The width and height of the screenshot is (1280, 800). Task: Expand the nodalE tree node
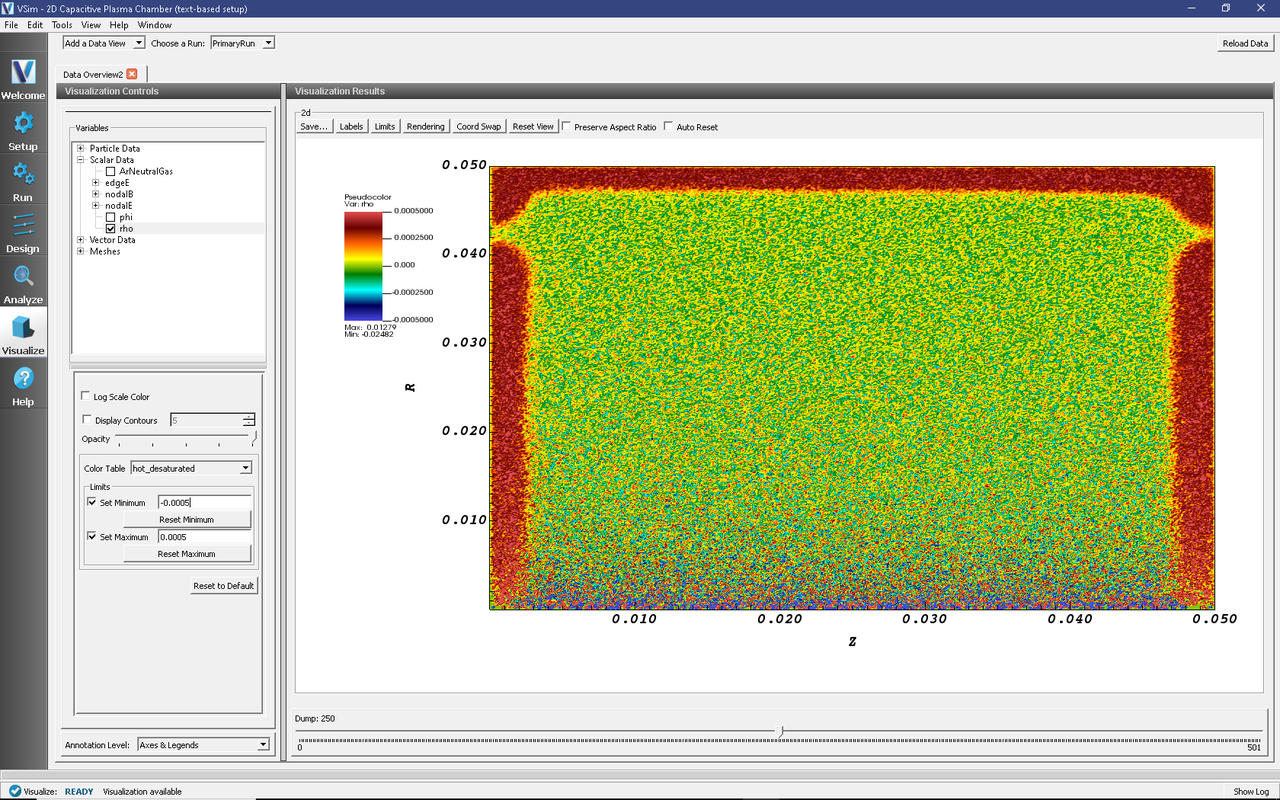pyautogui.click(x=95, y=206)
